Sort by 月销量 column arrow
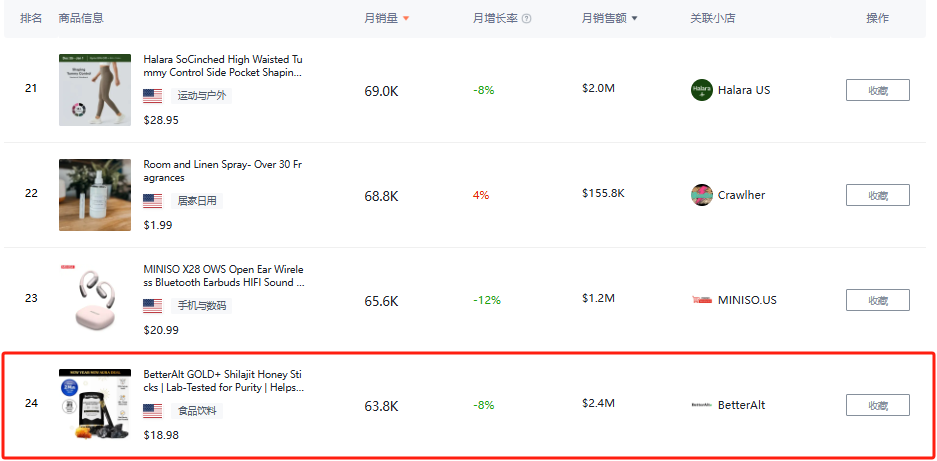This screenshot has width=937, height=461. [406, 19]
